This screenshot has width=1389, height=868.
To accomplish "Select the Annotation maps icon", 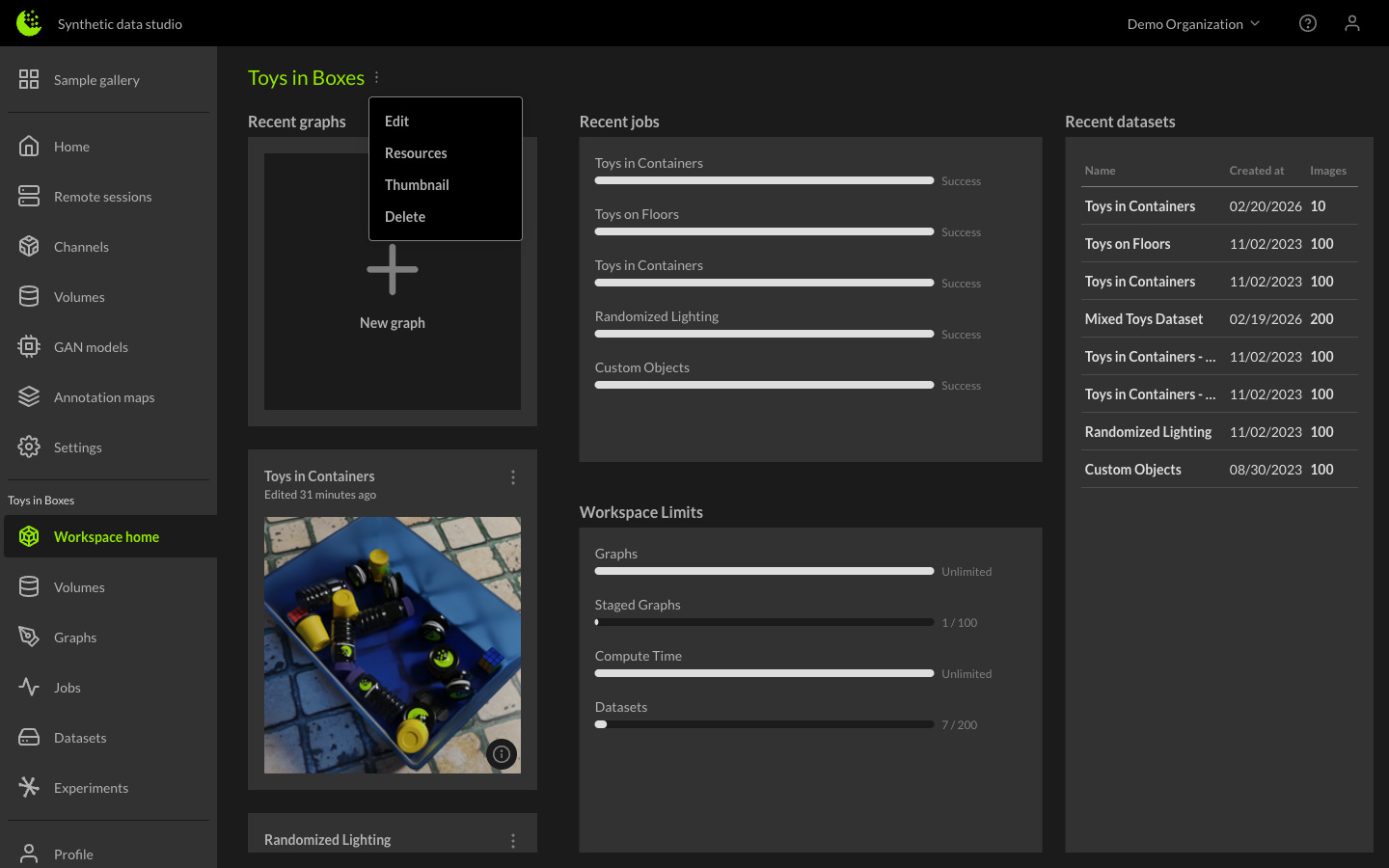I will point(28,396).
